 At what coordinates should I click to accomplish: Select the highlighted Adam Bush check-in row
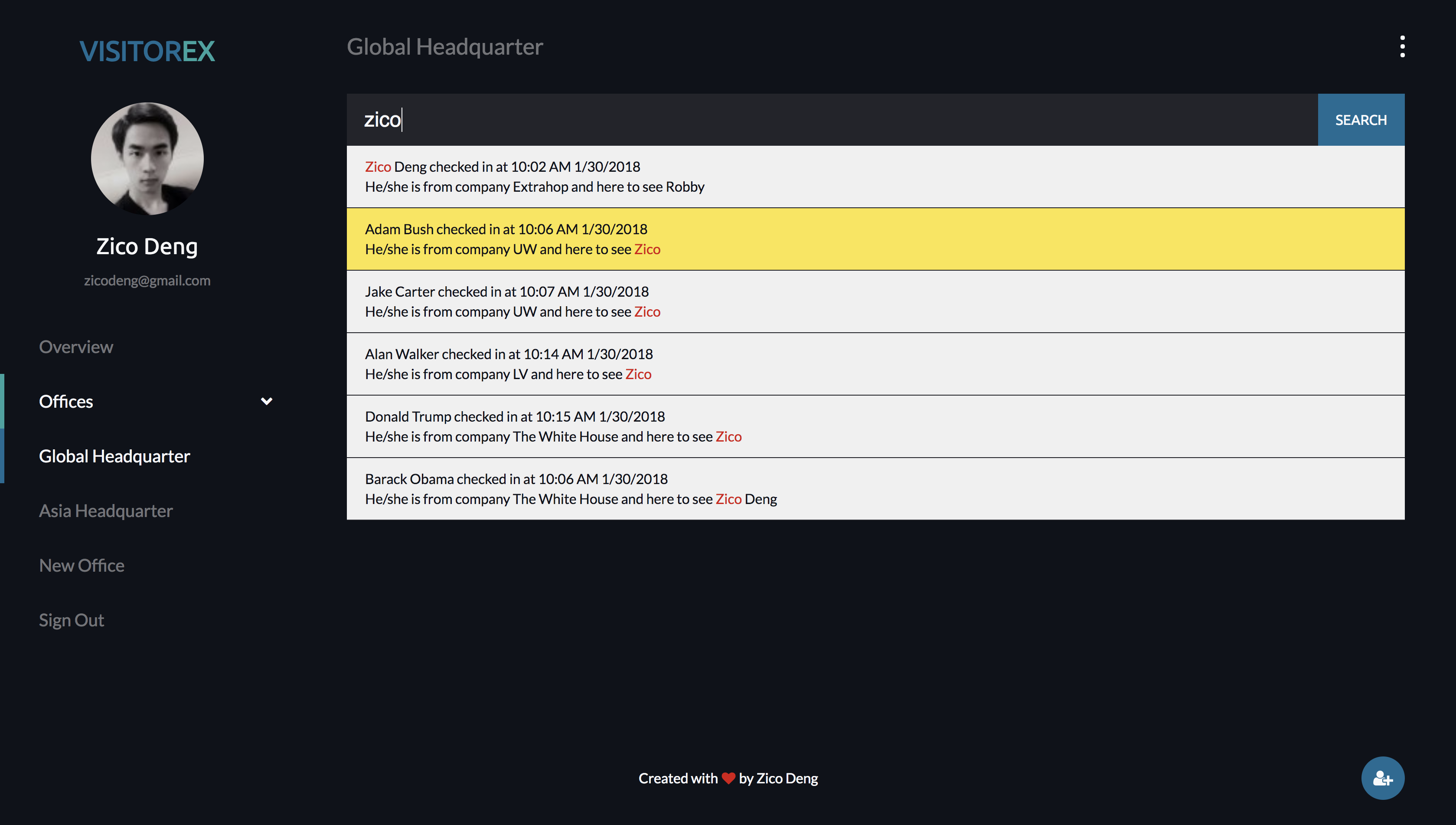pyautogui.click(x=875, y=239)
